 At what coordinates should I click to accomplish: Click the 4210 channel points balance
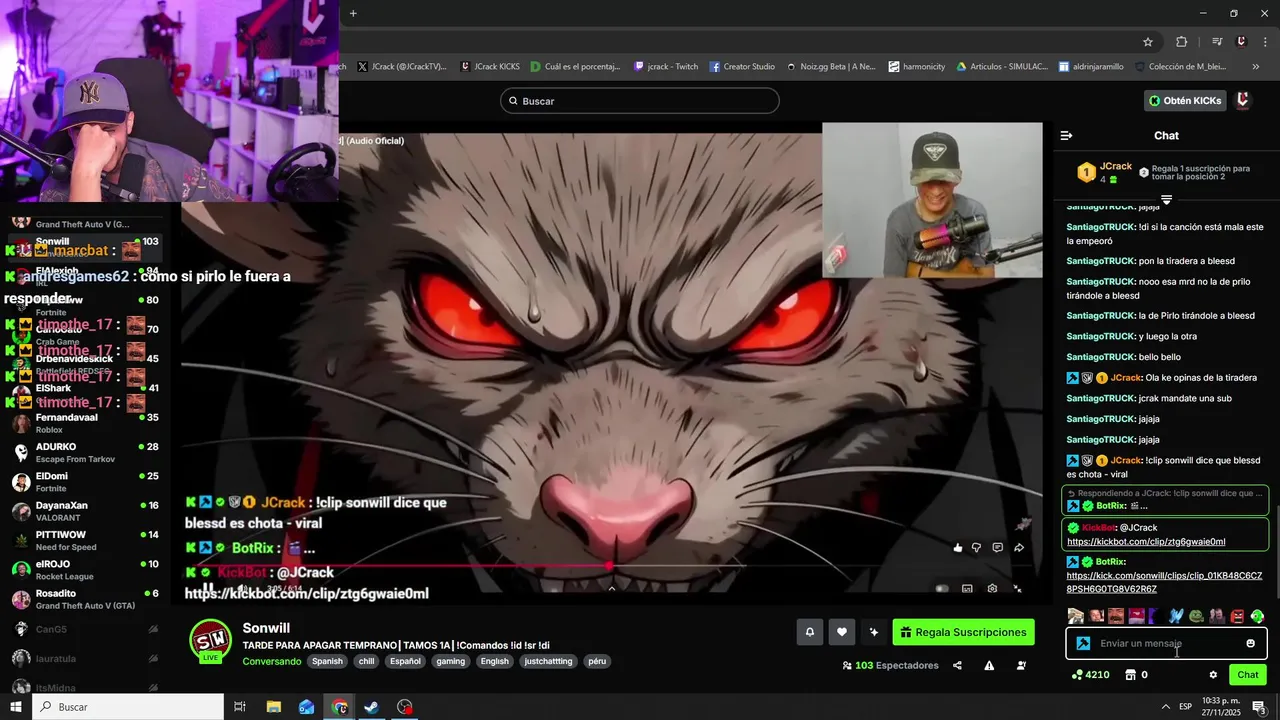coord(1090,675)
